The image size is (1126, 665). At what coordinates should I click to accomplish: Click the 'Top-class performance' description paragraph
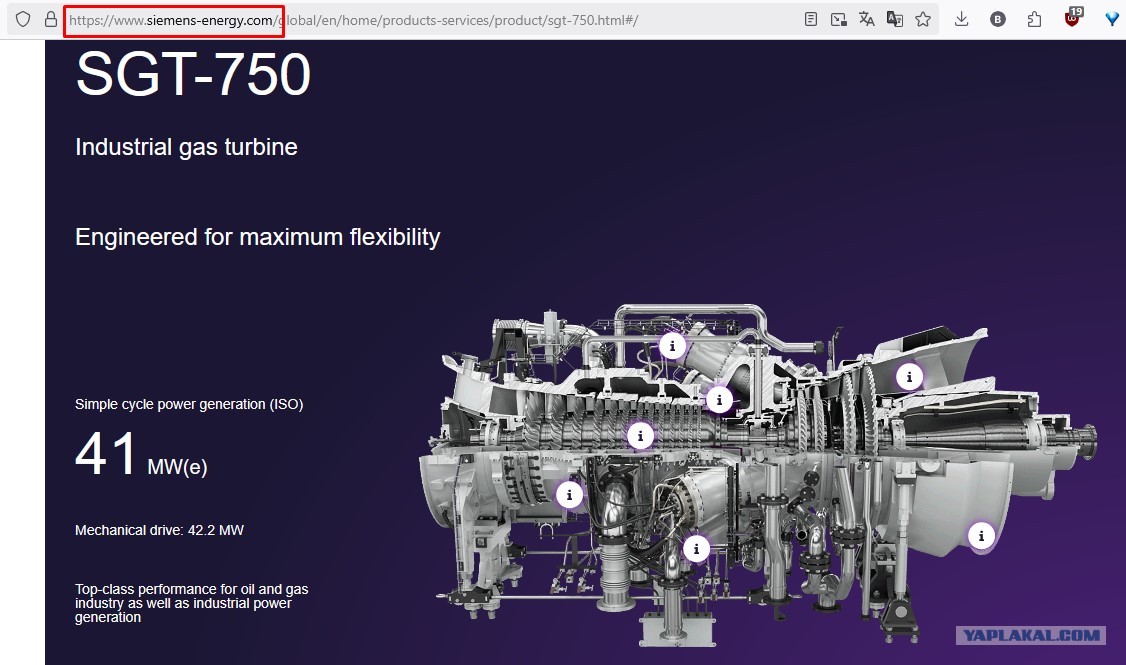(x=192, y=603)
